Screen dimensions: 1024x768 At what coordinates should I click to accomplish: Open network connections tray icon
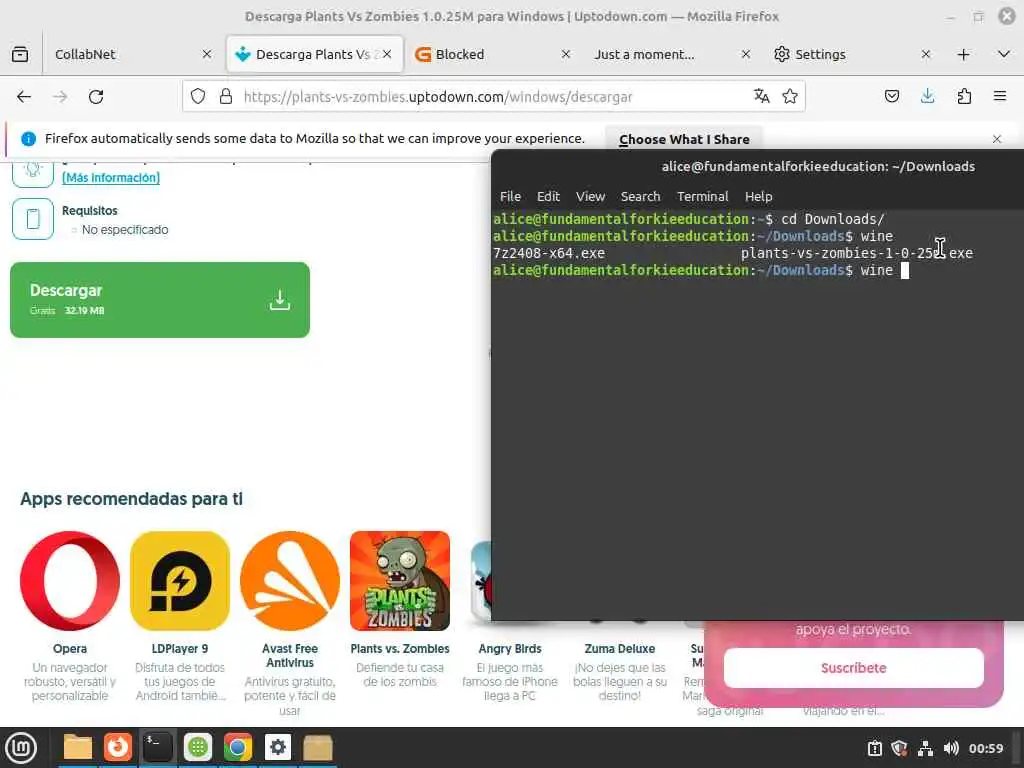(x=925, y=748)
